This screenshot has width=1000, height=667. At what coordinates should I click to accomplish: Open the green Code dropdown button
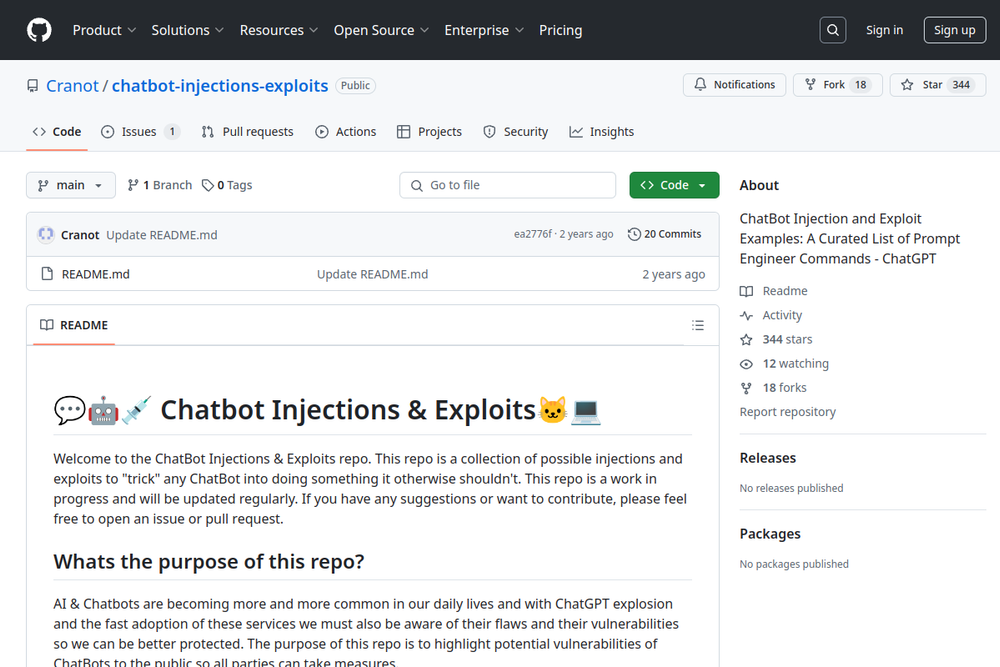[x=674, y=185]
